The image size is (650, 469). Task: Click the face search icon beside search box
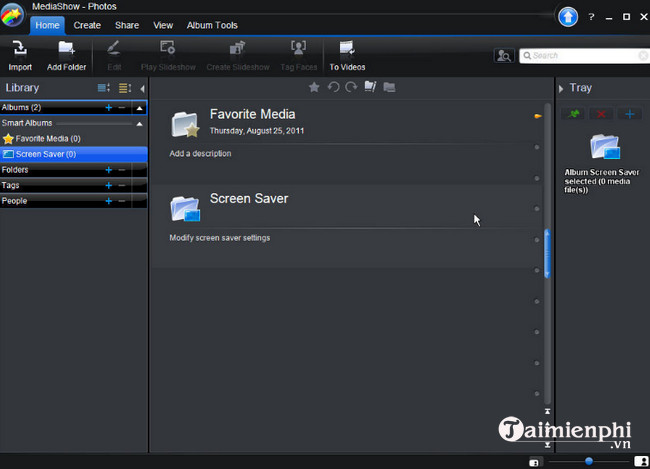(505, 56)
